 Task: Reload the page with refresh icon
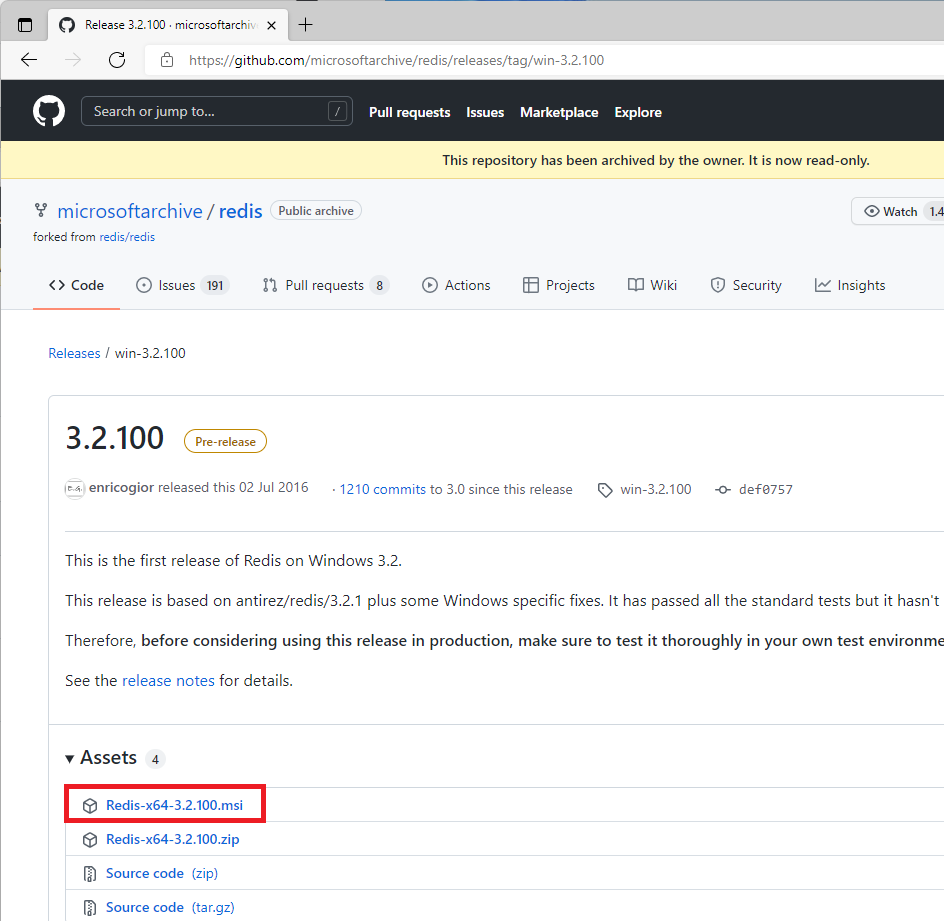coord(117,60)
